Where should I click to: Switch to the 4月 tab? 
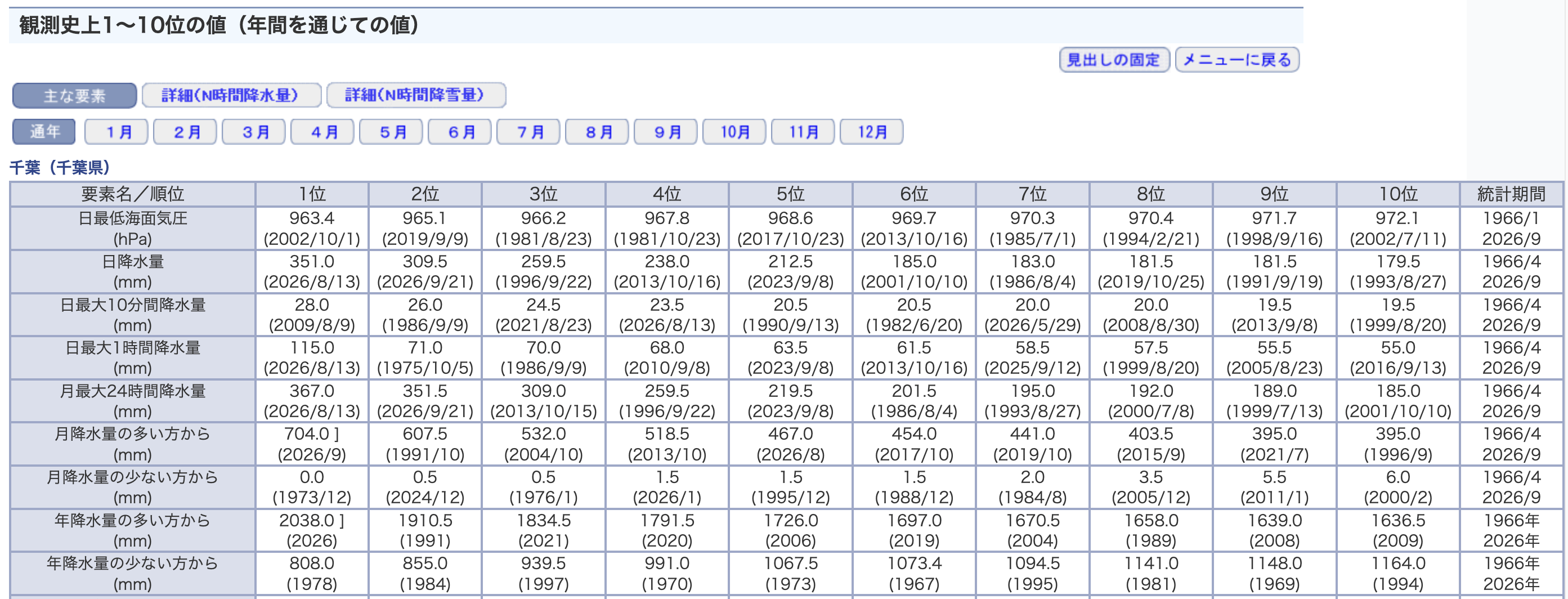point(322,132)
